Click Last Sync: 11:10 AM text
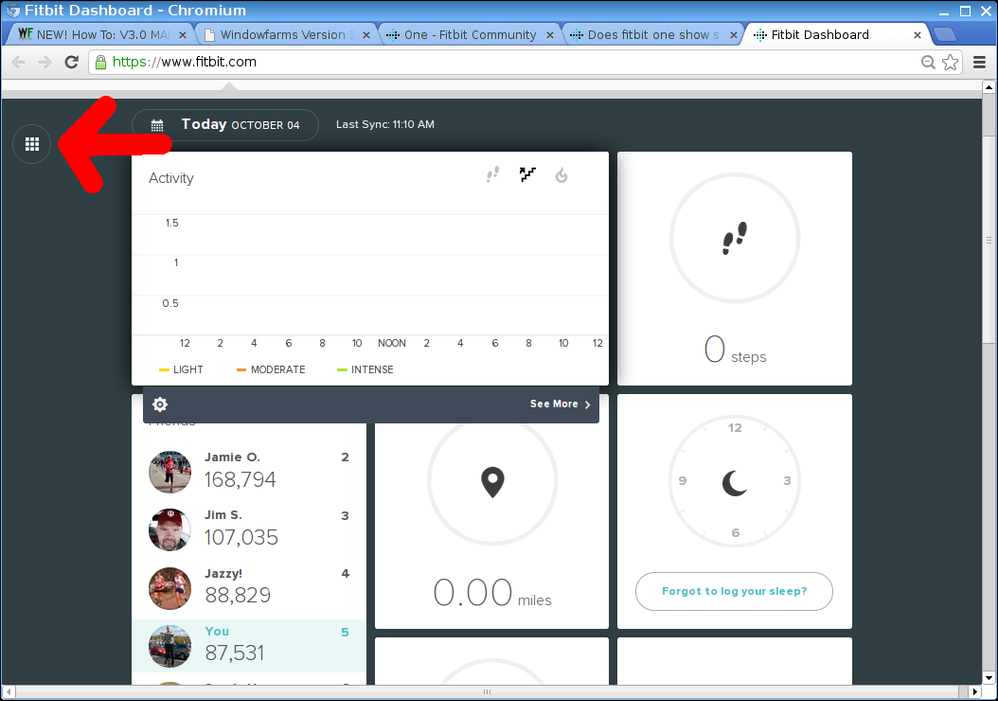998x701 pixels. tap(385, 125)
